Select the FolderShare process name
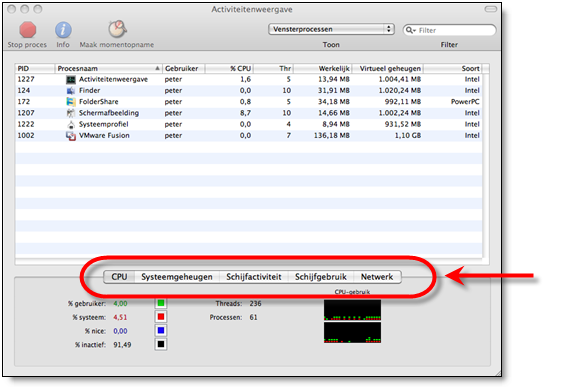This screenshot has width=564, height=389. click(99, 101)
